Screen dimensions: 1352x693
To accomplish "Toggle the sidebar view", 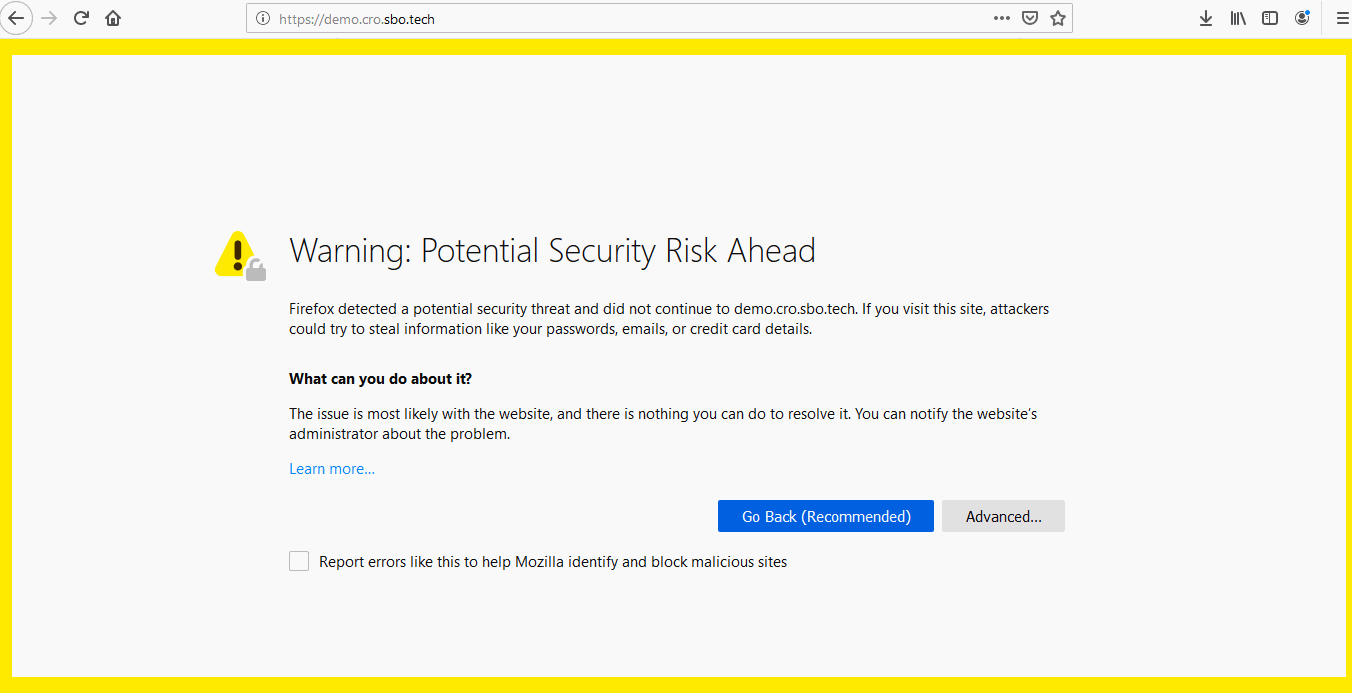I will pos(1270,18).
